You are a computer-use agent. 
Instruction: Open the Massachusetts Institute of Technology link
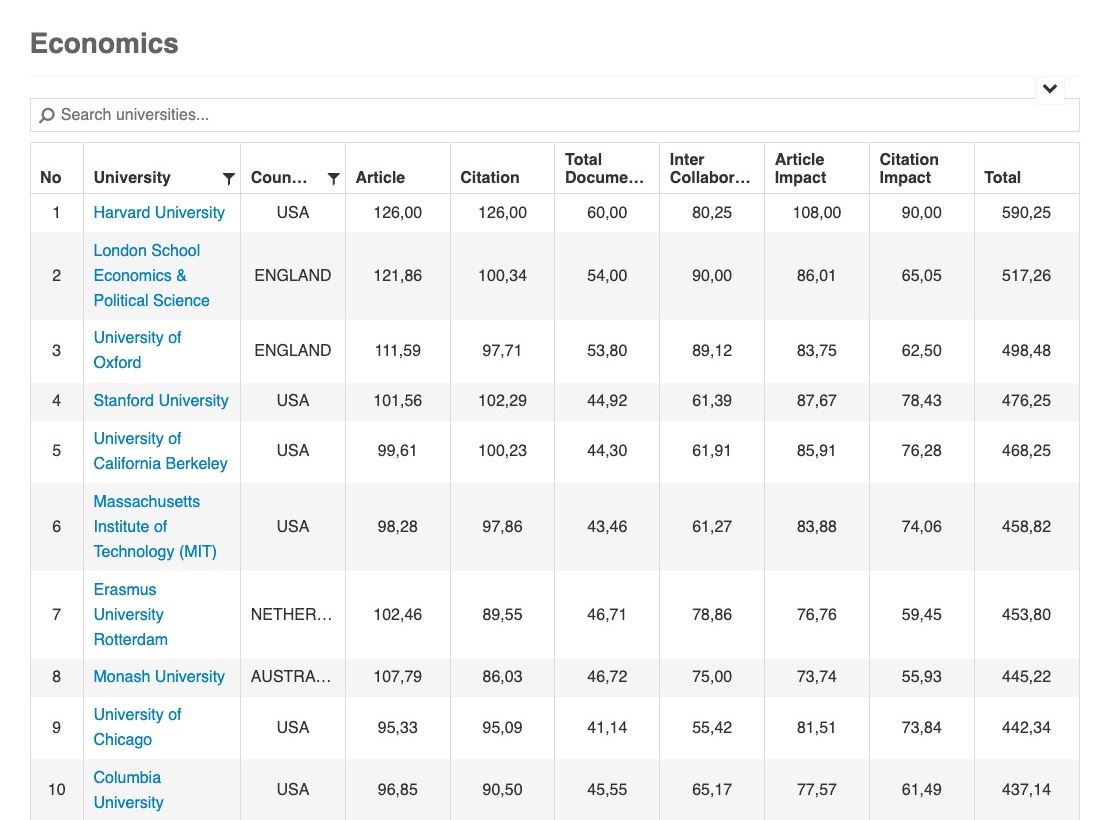(x=154, y=526)
